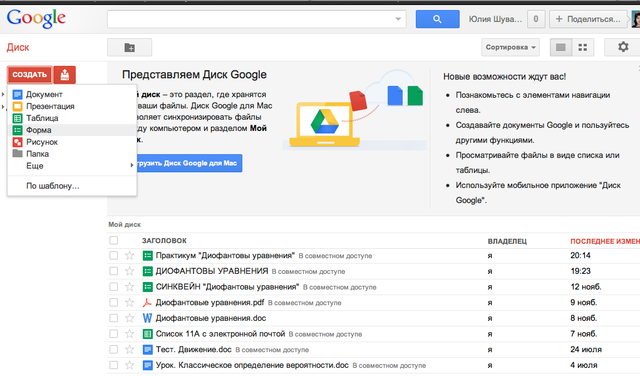The width and height of the screenshot is (640, 376).
Task: Click the new folder toolbar icon
Action: tap(129, 47)
